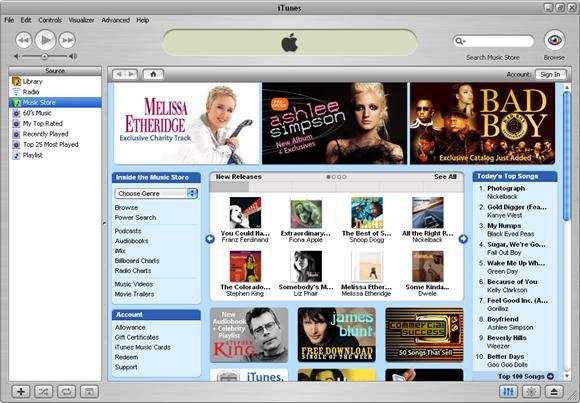Screen dimensions: 580x403
Task: Toggle the artwork viewer button
Action: (x=89, y=392)
